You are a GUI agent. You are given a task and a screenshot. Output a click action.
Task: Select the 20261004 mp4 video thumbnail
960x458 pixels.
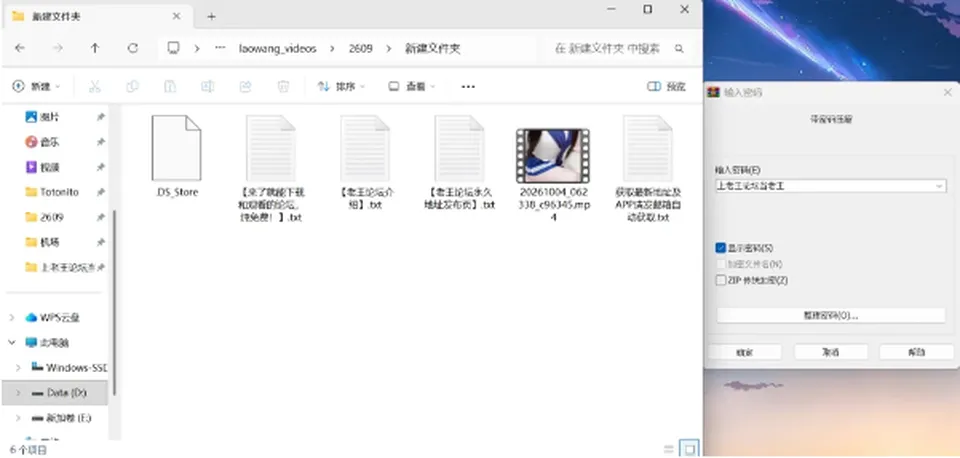(553, 156)
